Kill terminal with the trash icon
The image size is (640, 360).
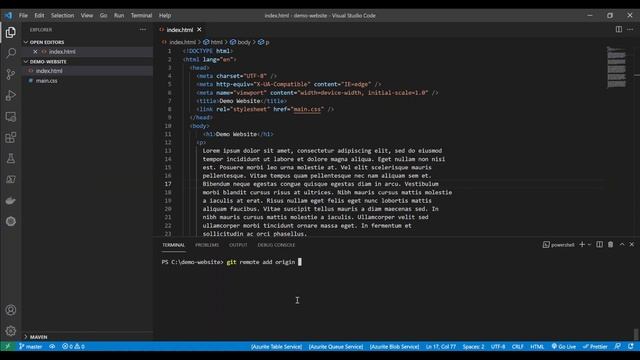(611, 244)
